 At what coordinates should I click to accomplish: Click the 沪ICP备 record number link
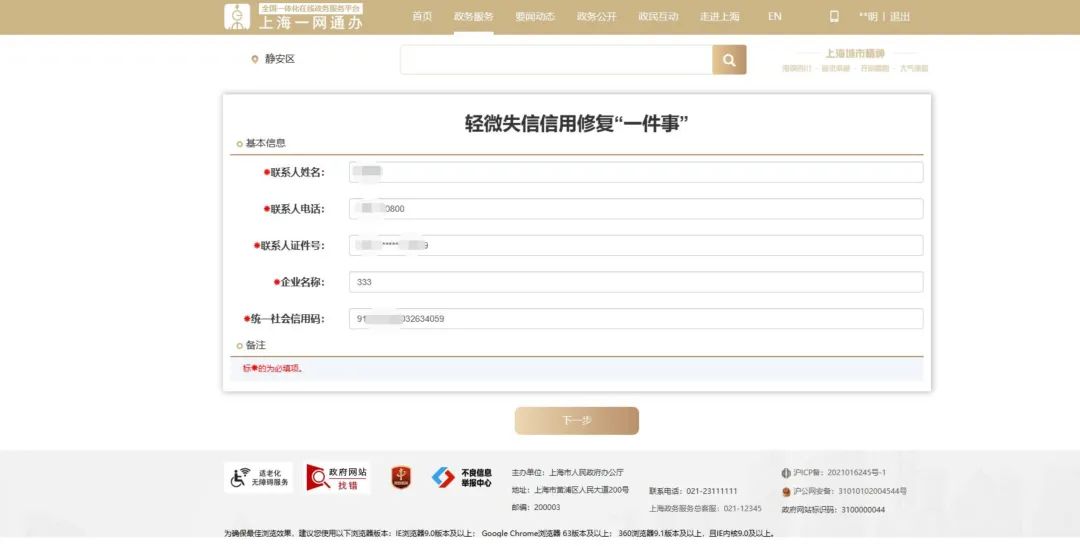tap(839, 472)
